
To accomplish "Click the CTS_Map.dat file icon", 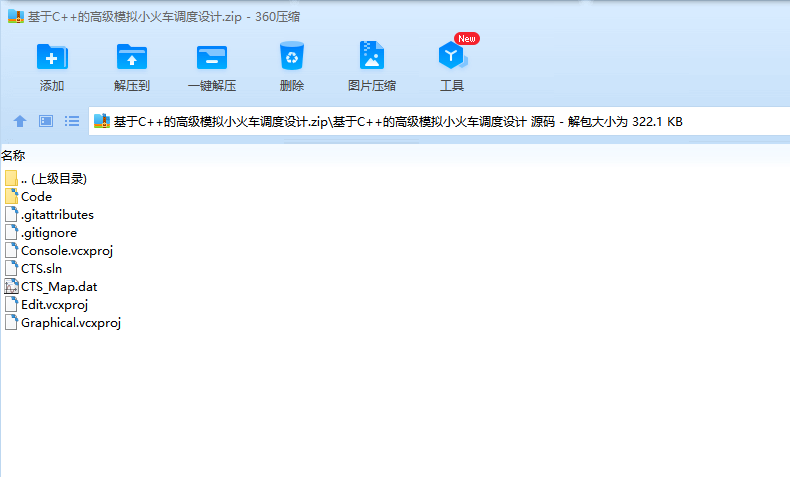I will [x=11, y=286].
